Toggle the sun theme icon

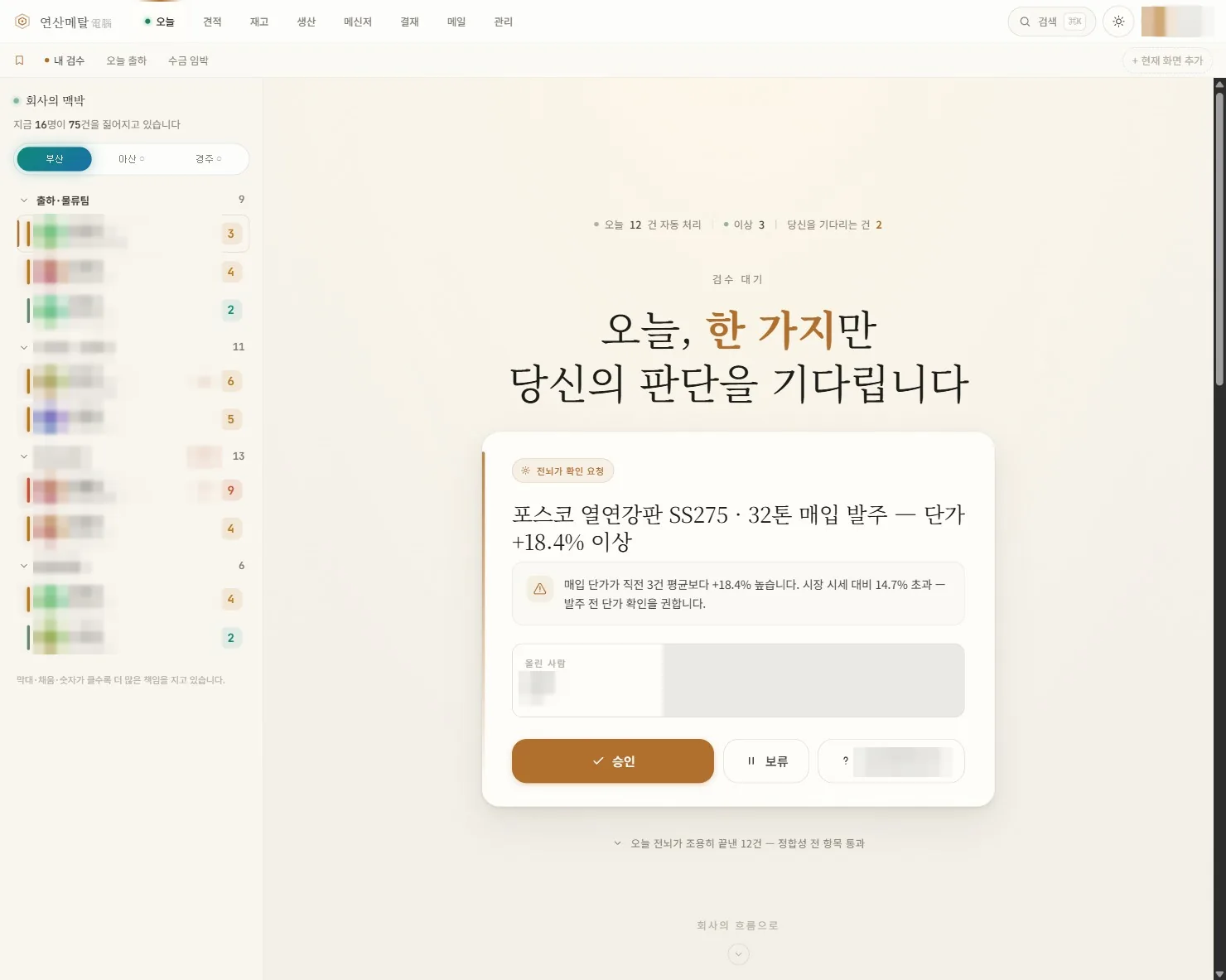coord(1118,22)
